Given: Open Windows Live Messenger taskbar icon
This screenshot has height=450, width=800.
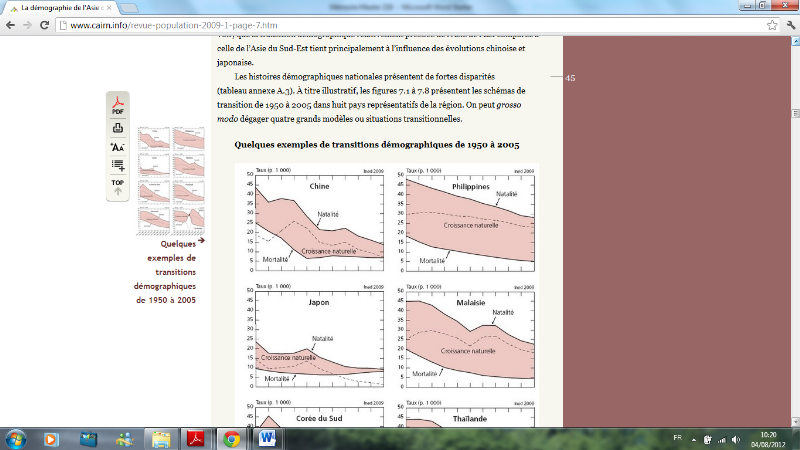Looking at the screenshot, I should [124, 439].
